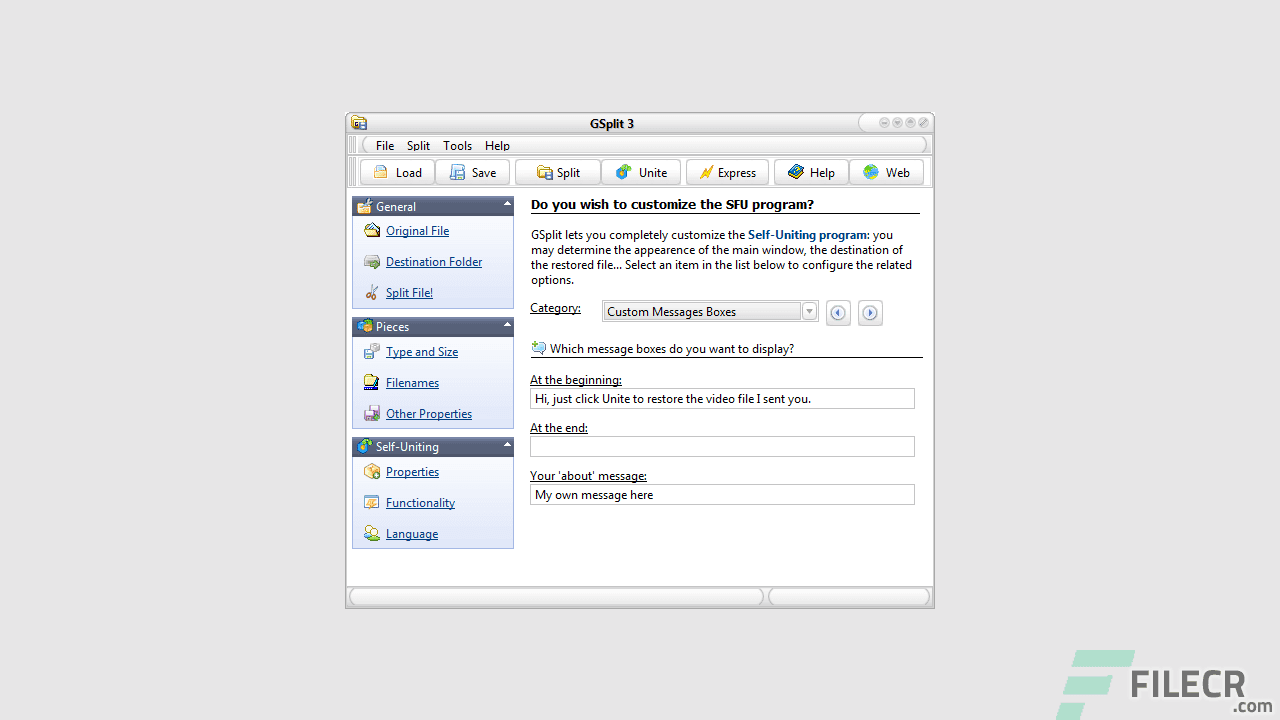Open the Original File link

(417, 231)
